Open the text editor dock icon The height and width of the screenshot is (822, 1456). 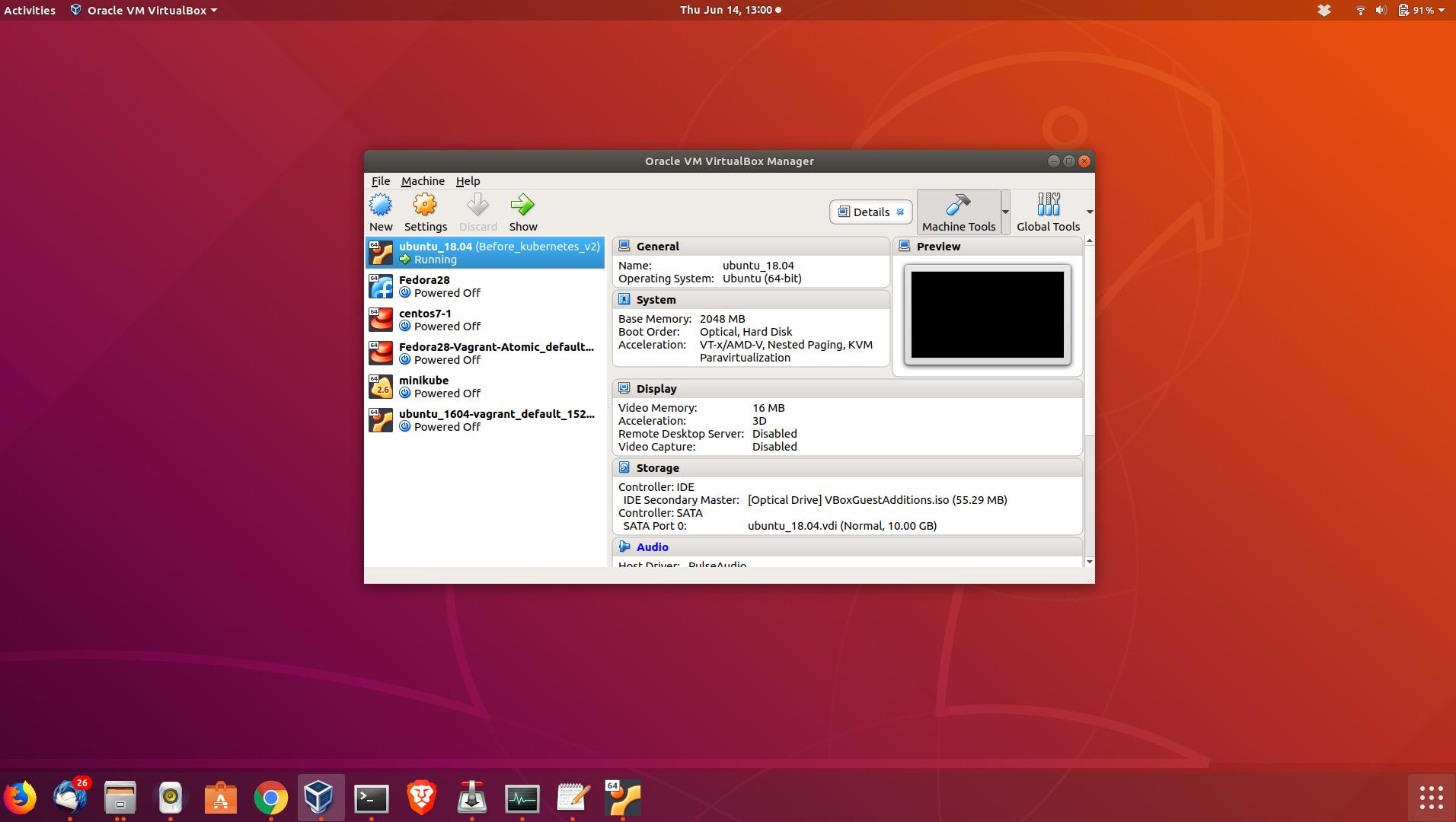[x=573, y=798]
